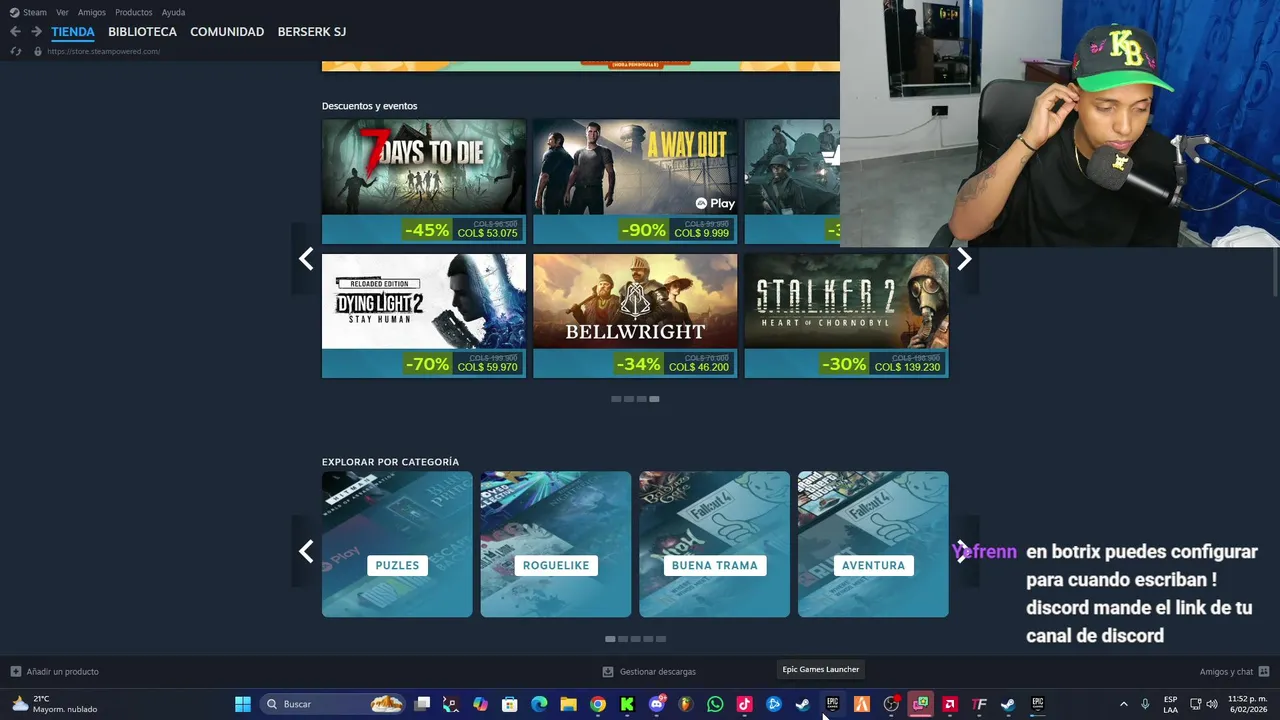This screenshot has width=1280, height=720.
Task: Show next offers in Descuentos y eventos
Action: [964, 259]
